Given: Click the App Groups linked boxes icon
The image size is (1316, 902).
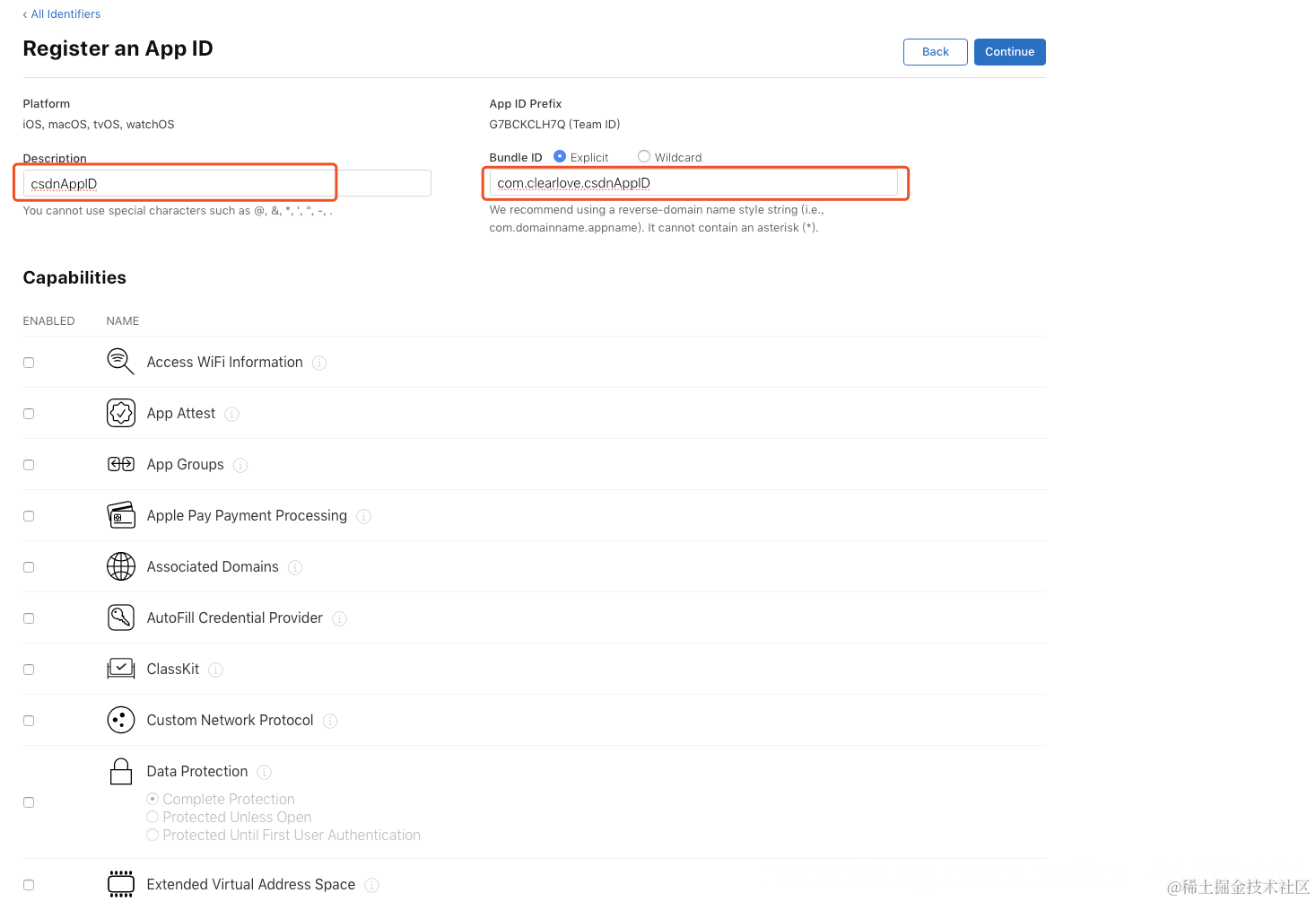Looking at the screenshot, I should 120,464.
